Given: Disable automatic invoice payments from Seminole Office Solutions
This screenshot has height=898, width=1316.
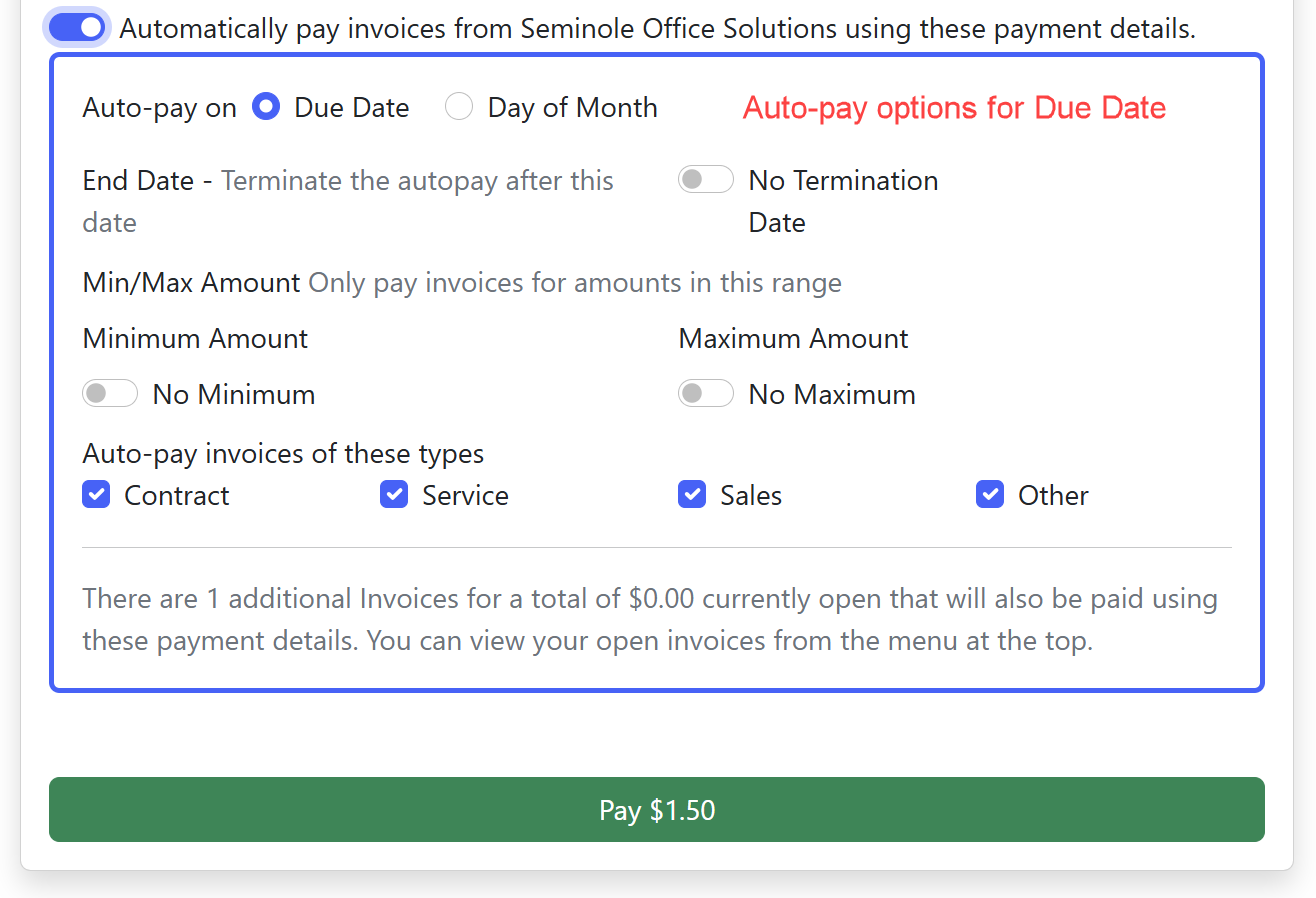Looking at the screenshot, I should click(76, 27).
